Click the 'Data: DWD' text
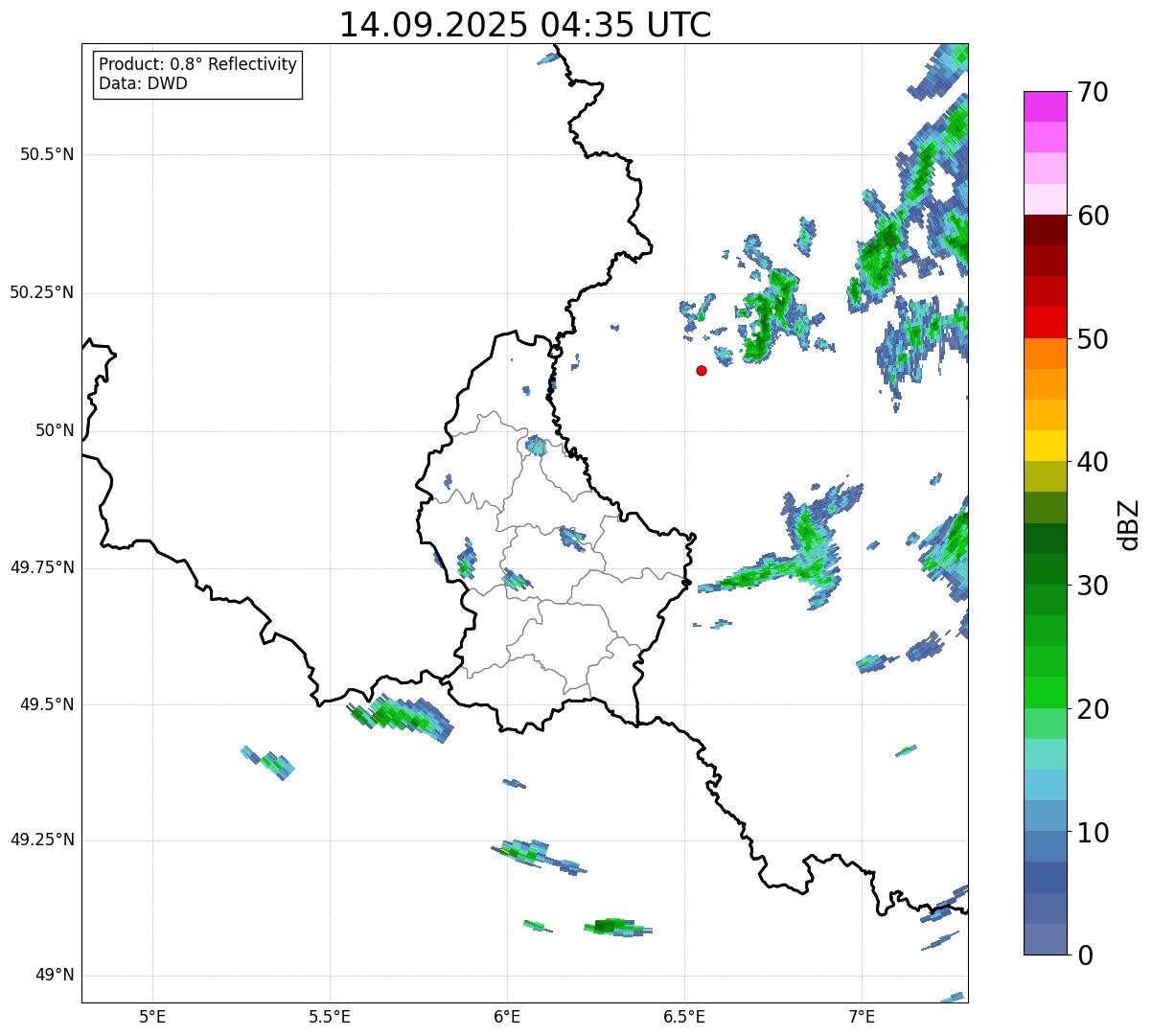Image resolution: width=1152 pixels, height=1036 pixels. [x=143, y=83]
